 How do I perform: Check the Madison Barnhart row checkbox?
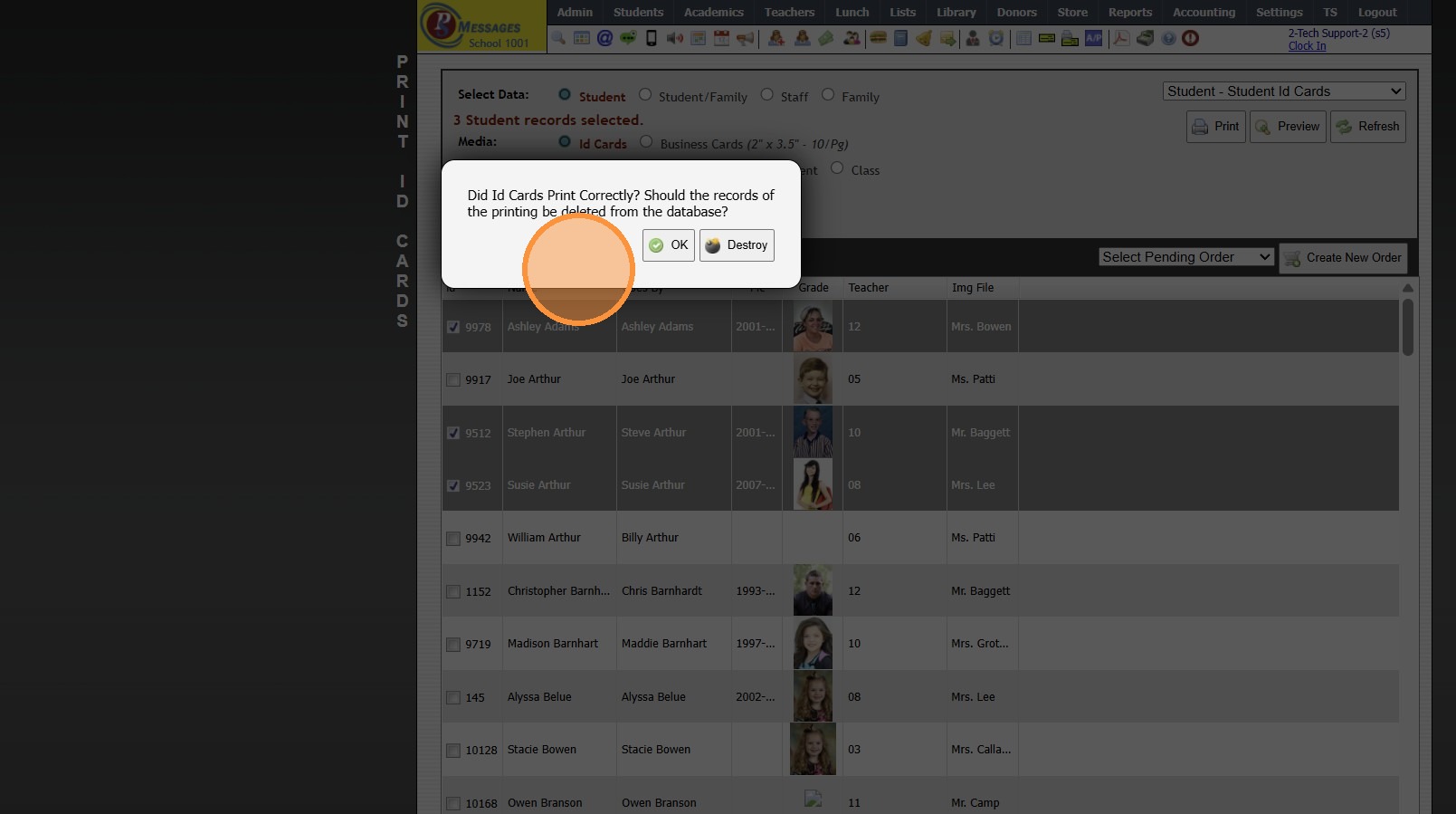point(453,645)
